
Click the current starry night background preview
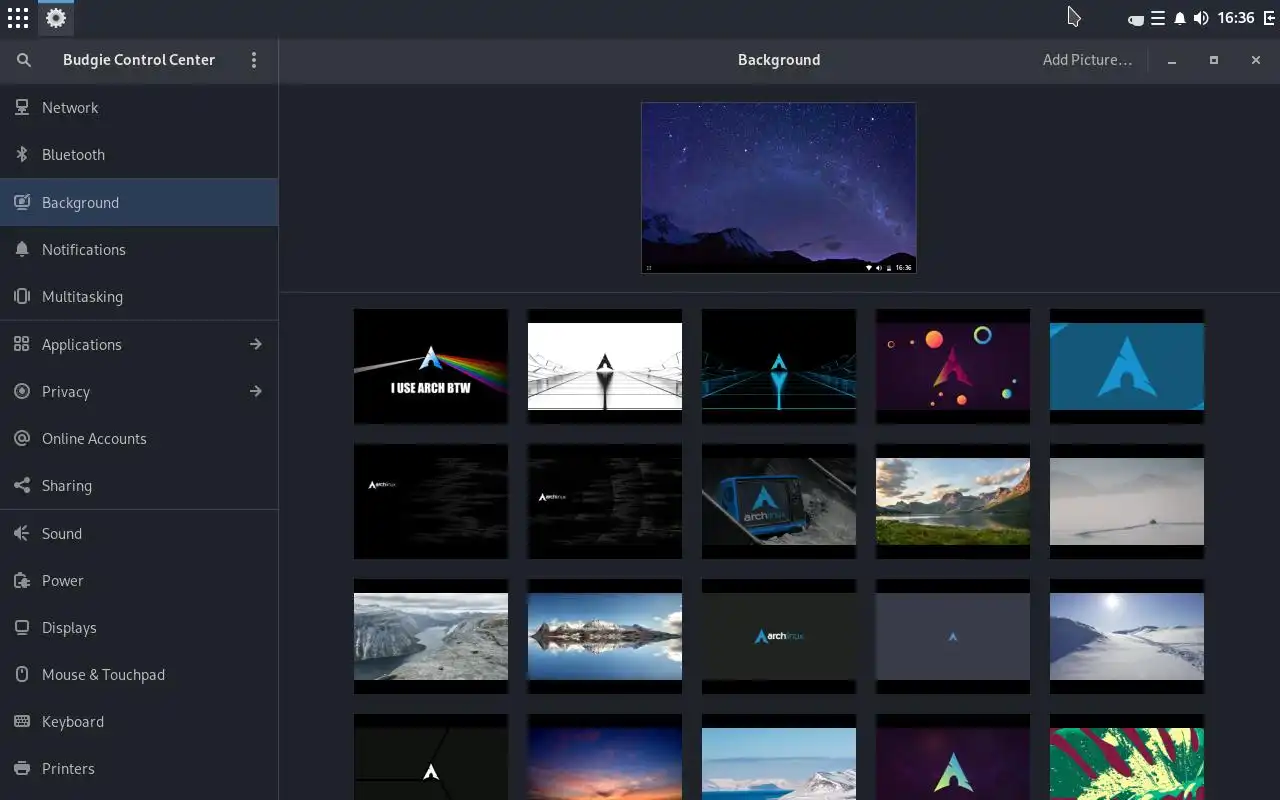coord(779,188)
